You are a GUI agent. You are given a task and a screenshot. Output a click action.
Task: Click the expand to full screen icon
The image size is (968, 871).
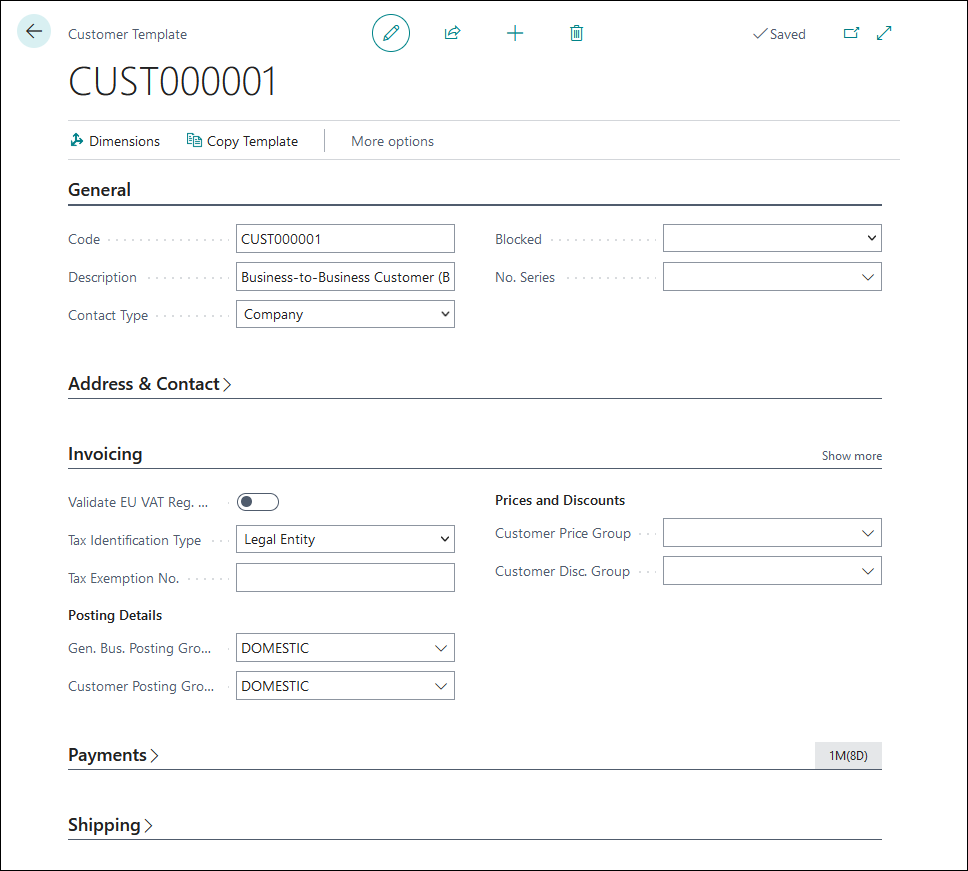[884, 33]
